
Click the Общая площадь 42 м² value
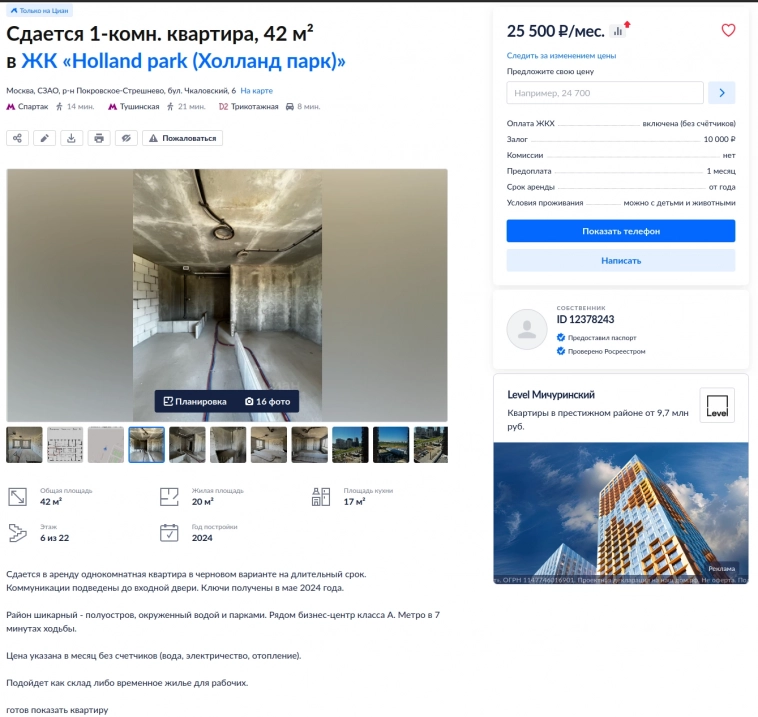pyautogui.click(x=51, y=502)
